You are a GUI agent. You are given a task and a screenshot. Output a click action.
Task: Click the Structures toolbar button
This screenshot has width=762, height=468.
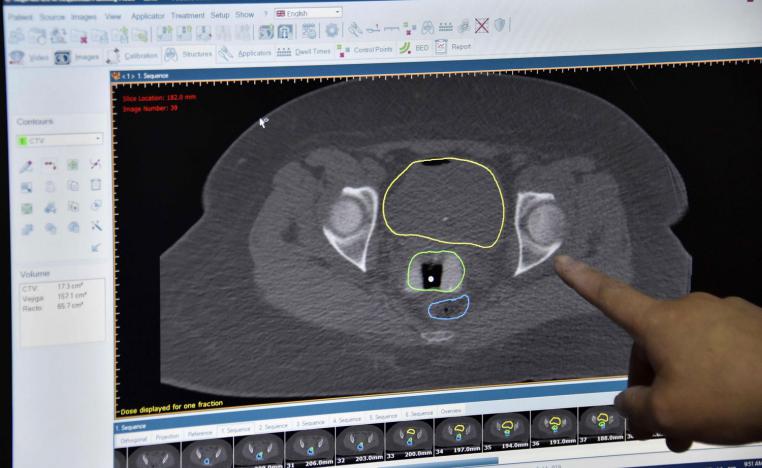pos(188,54)
